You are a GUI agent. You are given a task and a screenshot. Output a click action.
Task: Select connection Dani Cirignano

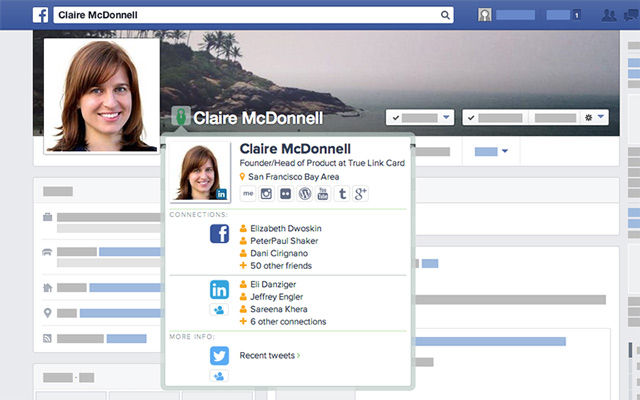279,253
